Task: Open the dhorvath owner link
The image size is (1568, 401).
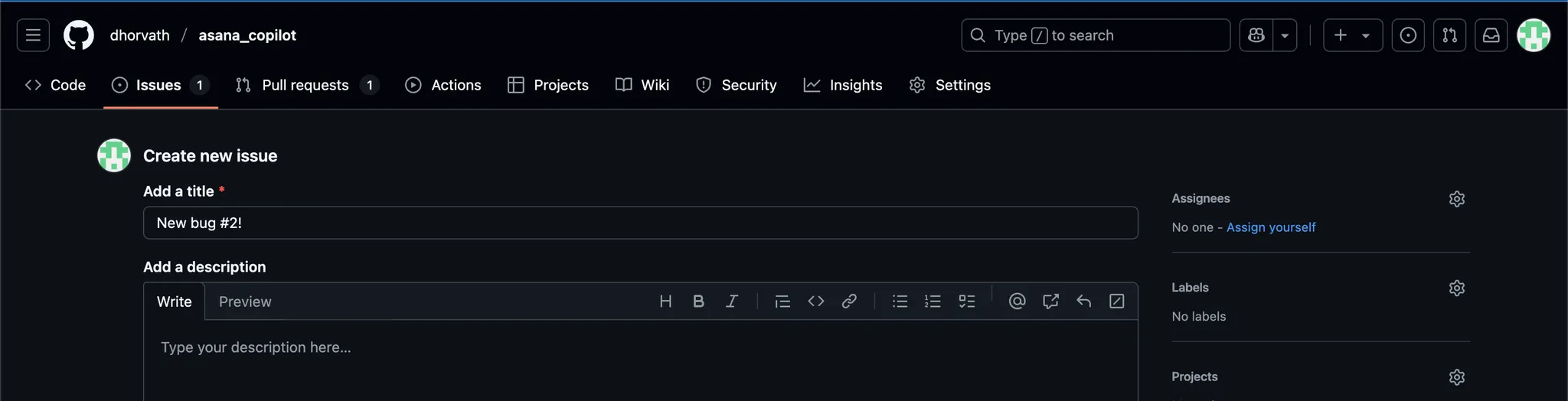Action: (x=140, y=35)
